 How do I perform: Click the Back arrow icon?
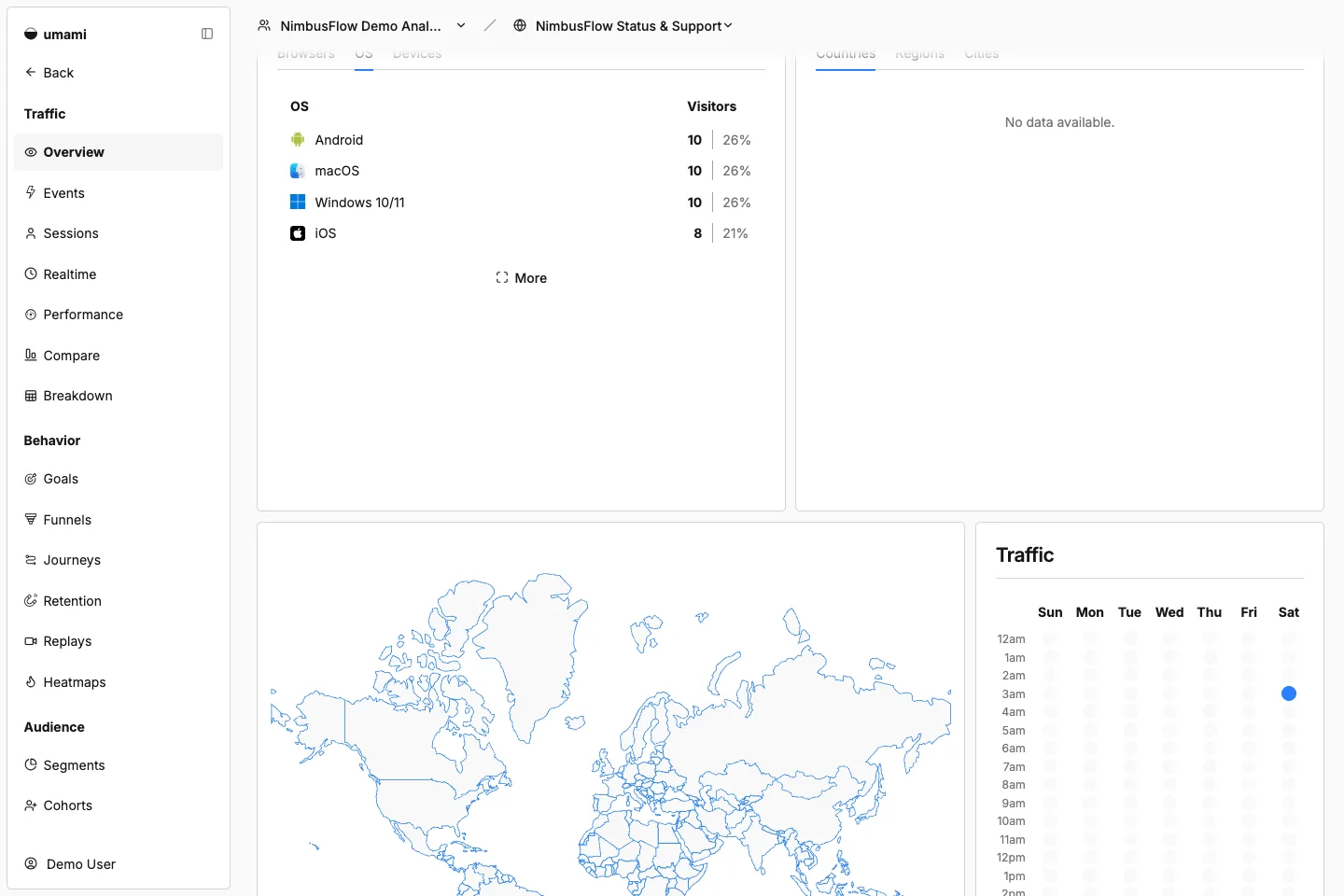click(31, 72)
